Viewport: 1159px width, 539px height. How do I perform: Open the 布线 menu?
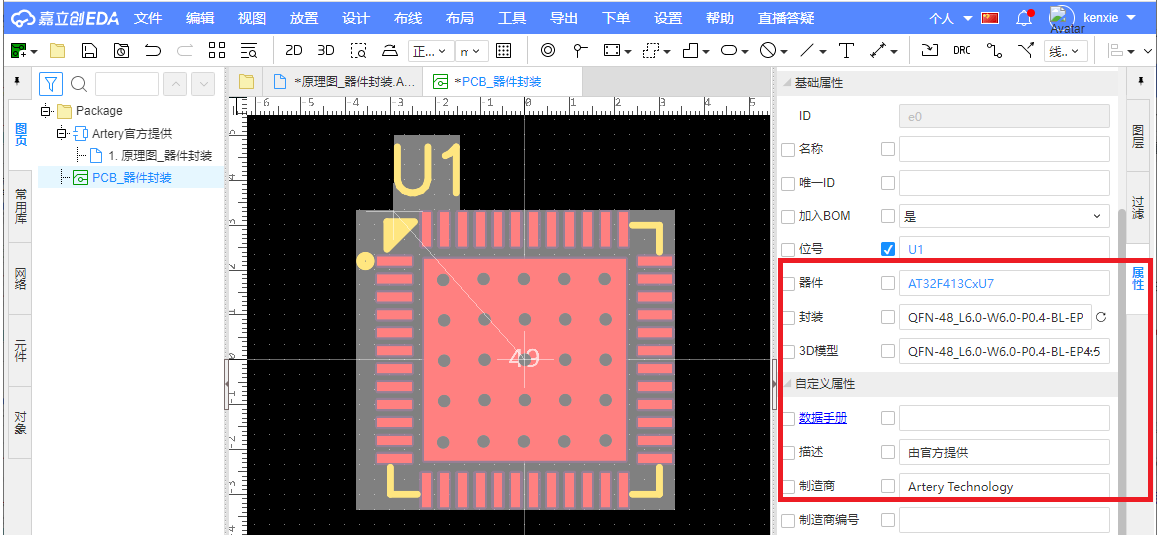point(408,18)
